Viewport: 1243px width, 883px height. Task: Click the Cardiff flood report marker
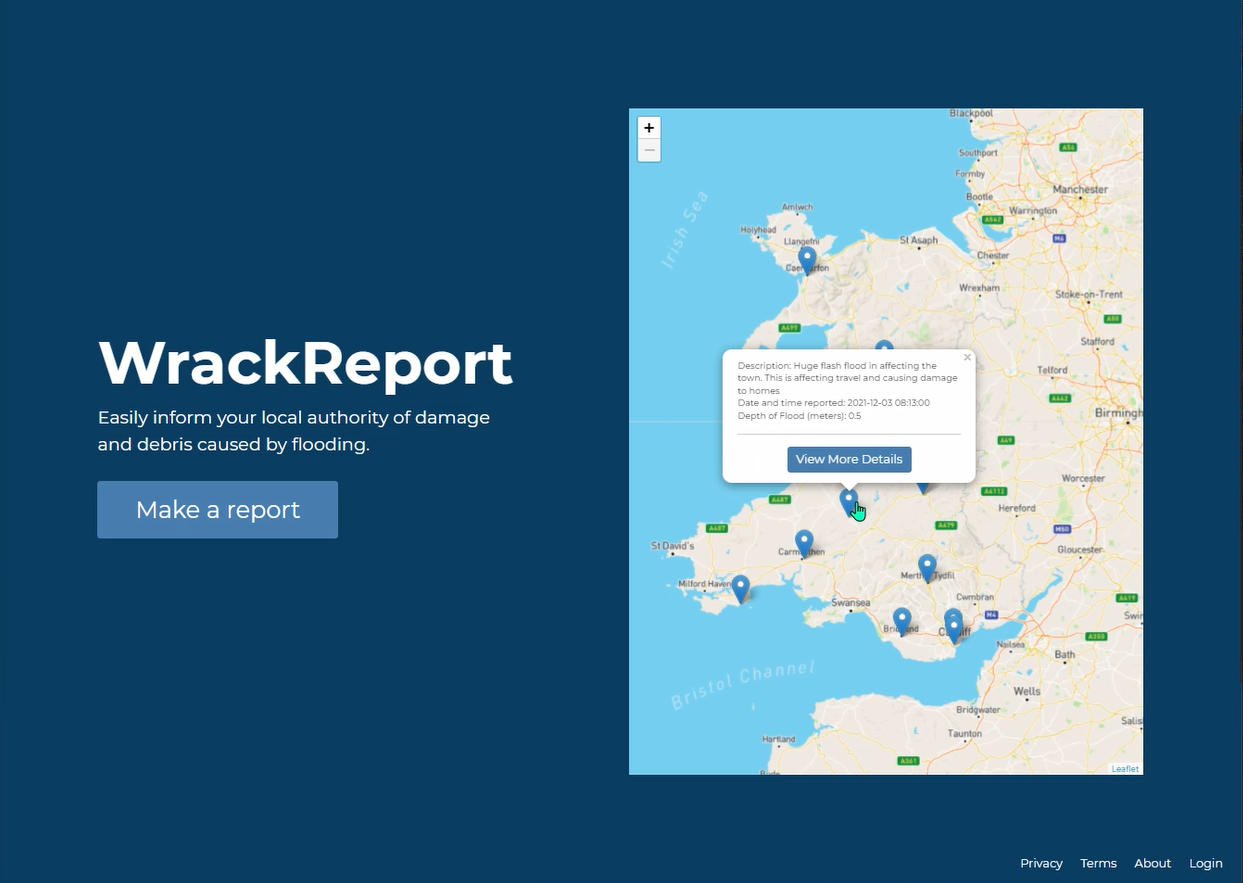pyautogui.click(x=954, y=625)
